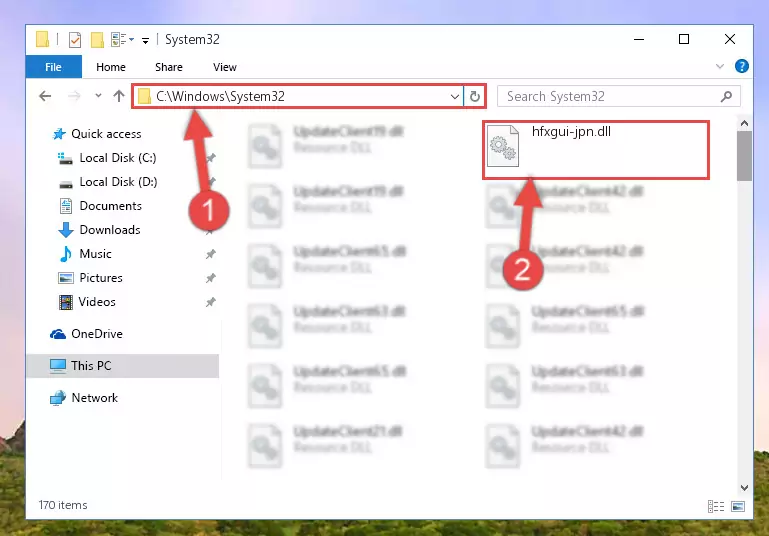
Task: Refresh the System32 folder view
Action: 475,96
